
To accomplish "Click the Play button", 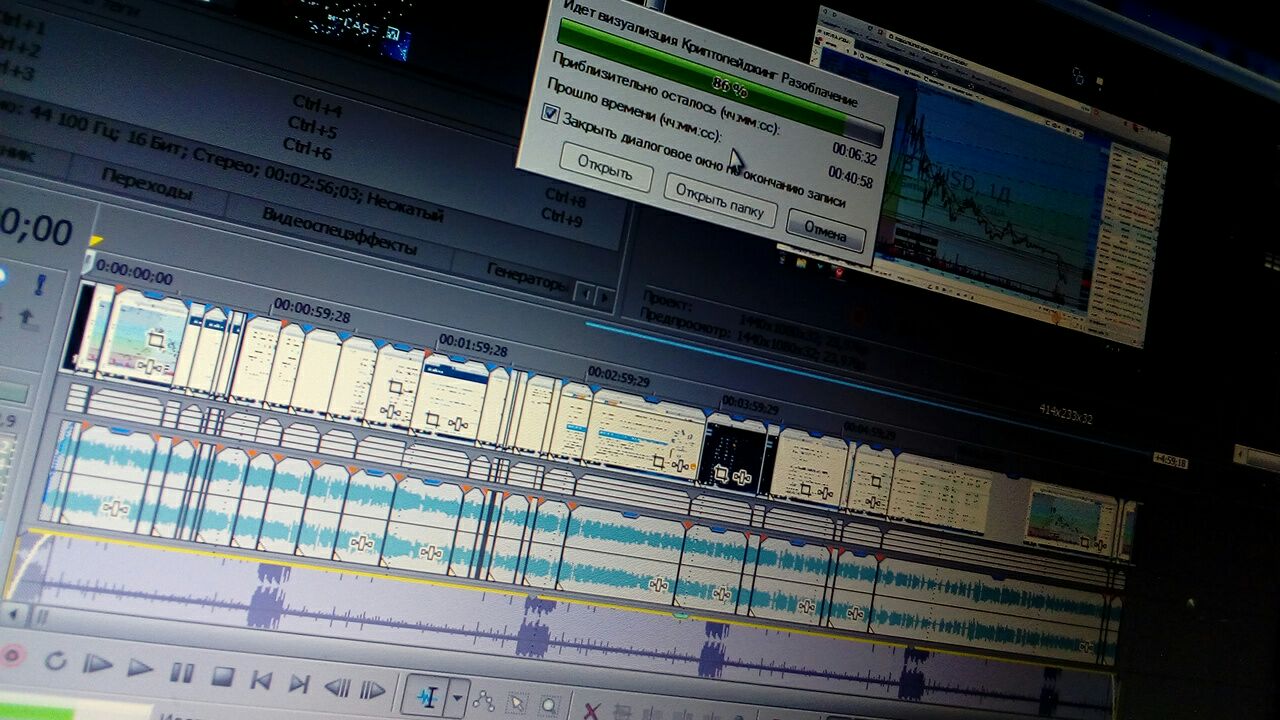I will pos(140,667).
